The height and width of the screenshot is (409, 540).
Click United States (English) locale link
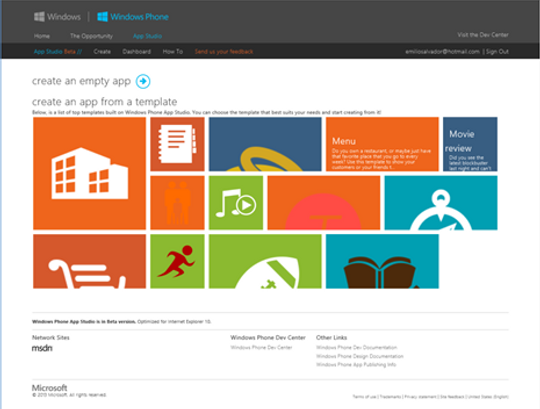pyautogui.click(x=488, y=397)
